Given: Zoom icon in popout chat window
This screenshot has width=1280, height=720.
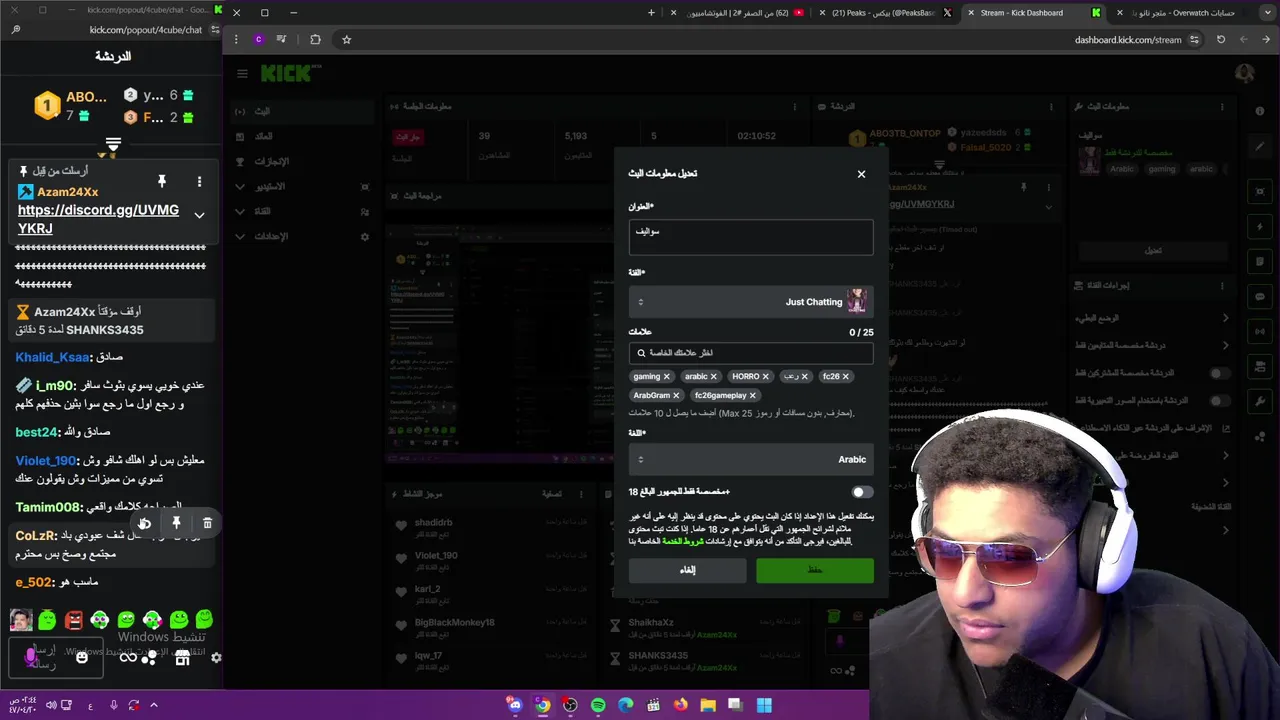Looking at the screenshot, I should point(16,30).
